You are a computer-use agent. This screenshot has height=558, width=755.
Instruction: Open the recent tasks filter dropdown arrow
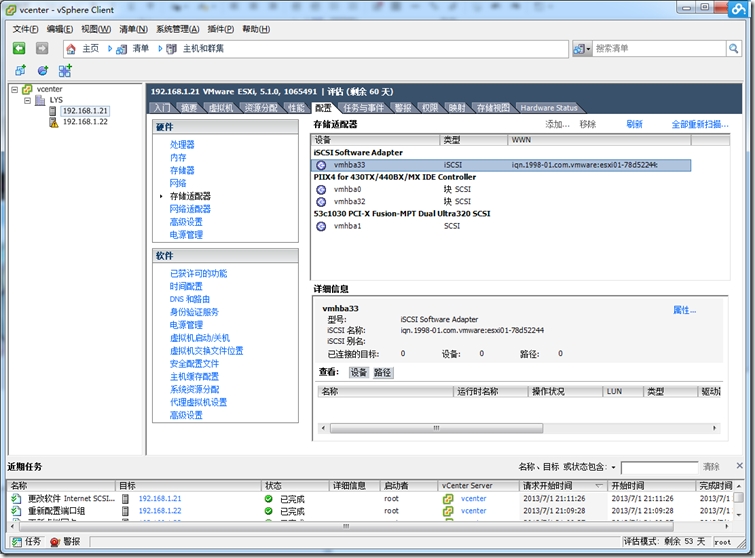[613, 467]
